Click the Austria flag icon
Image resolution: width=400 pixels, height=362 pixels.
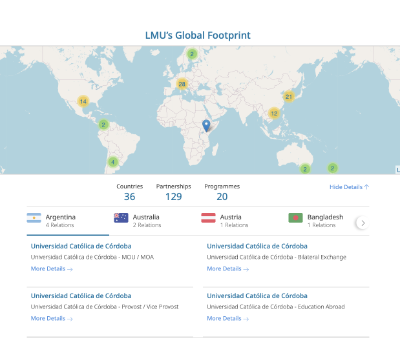[208, 218]
